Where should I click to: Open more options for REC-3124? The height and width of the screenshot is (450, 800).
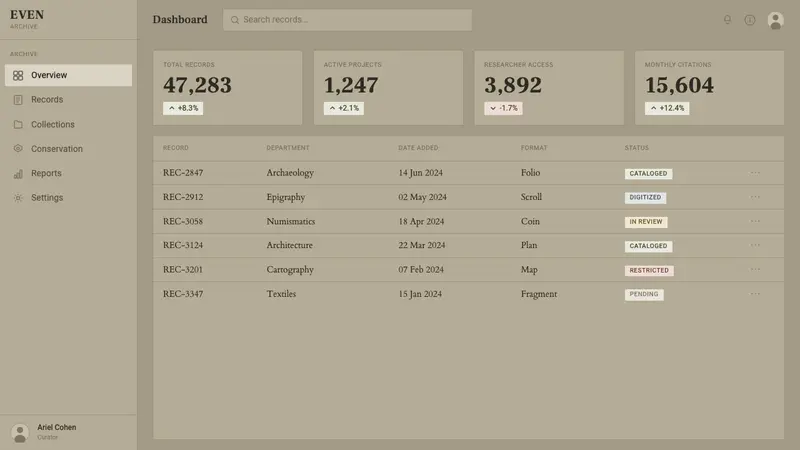point(755,245)
